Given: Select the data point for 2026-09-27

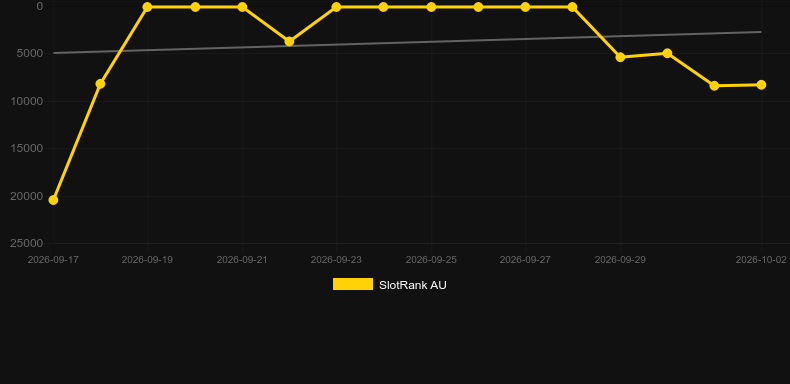Looking at the screenshot, I should [x=525, y=7].
